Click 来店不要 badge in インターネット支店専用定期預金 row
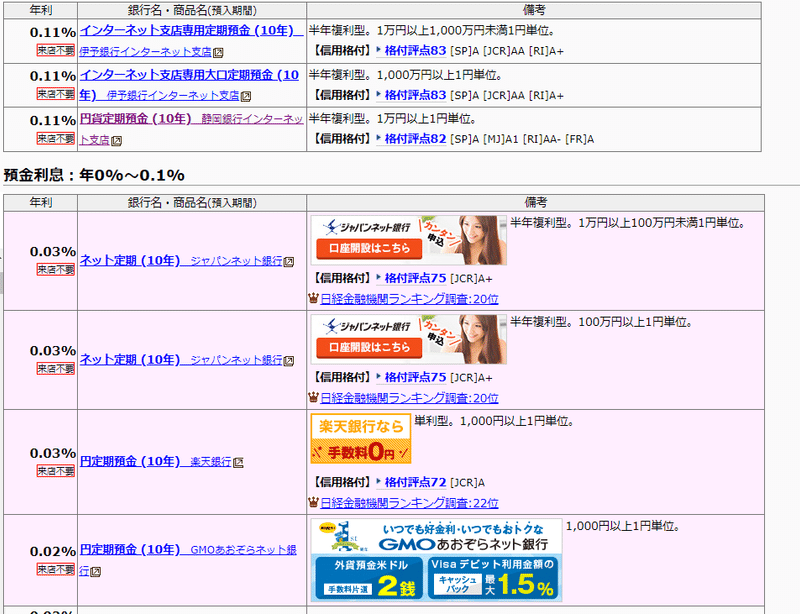The image size is (800, 614). tap(56, 50)
